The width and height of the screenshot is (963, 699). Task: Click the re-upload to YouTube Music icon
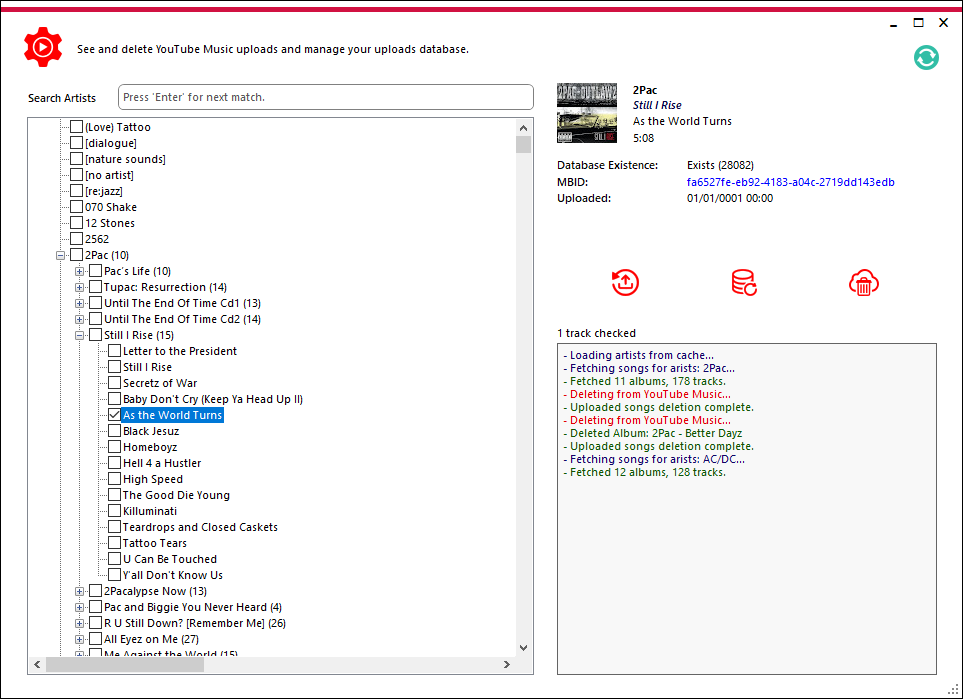coord(625,283)
